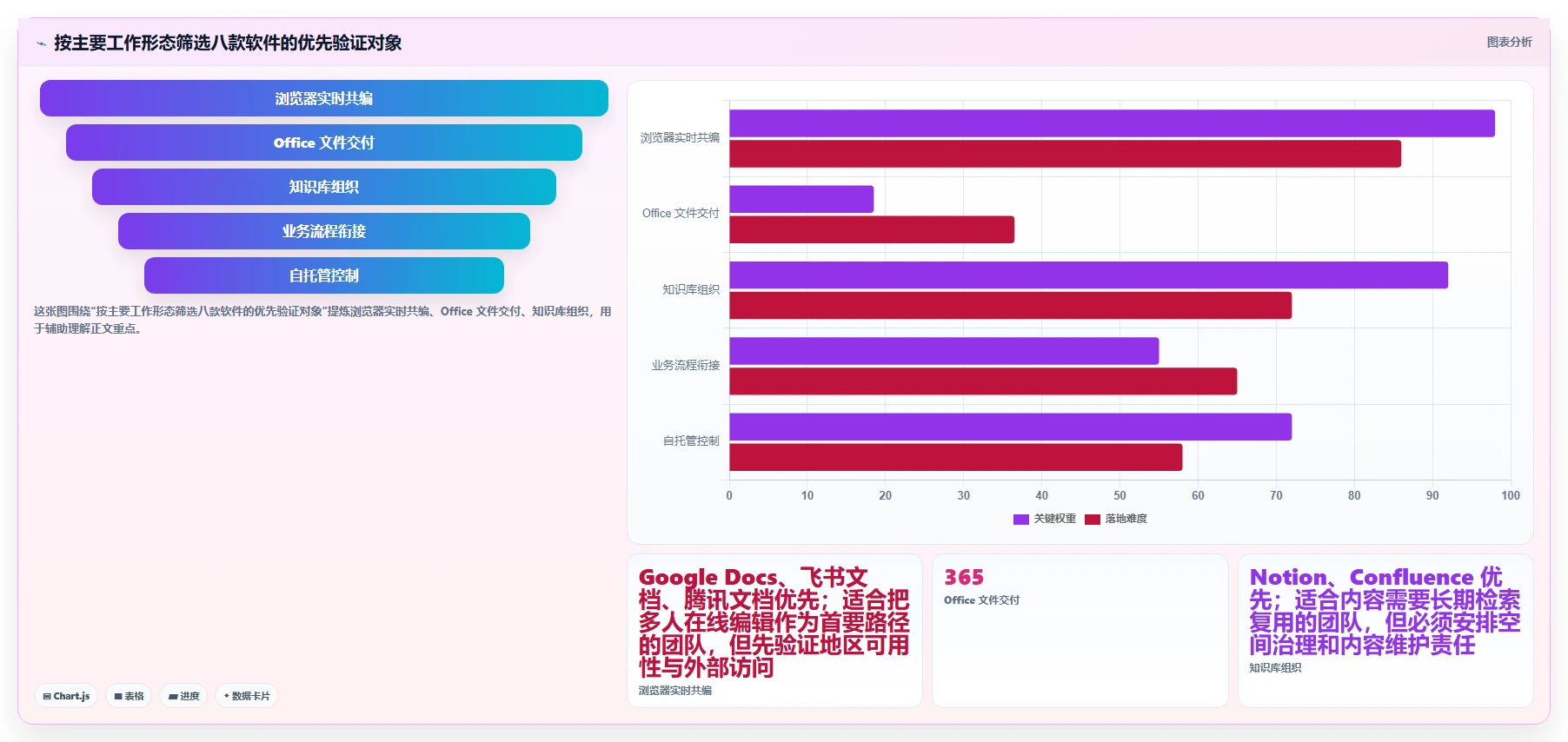Click the 知识库组织 chart axis label
1568x742 pixels.
click(691, 289)
